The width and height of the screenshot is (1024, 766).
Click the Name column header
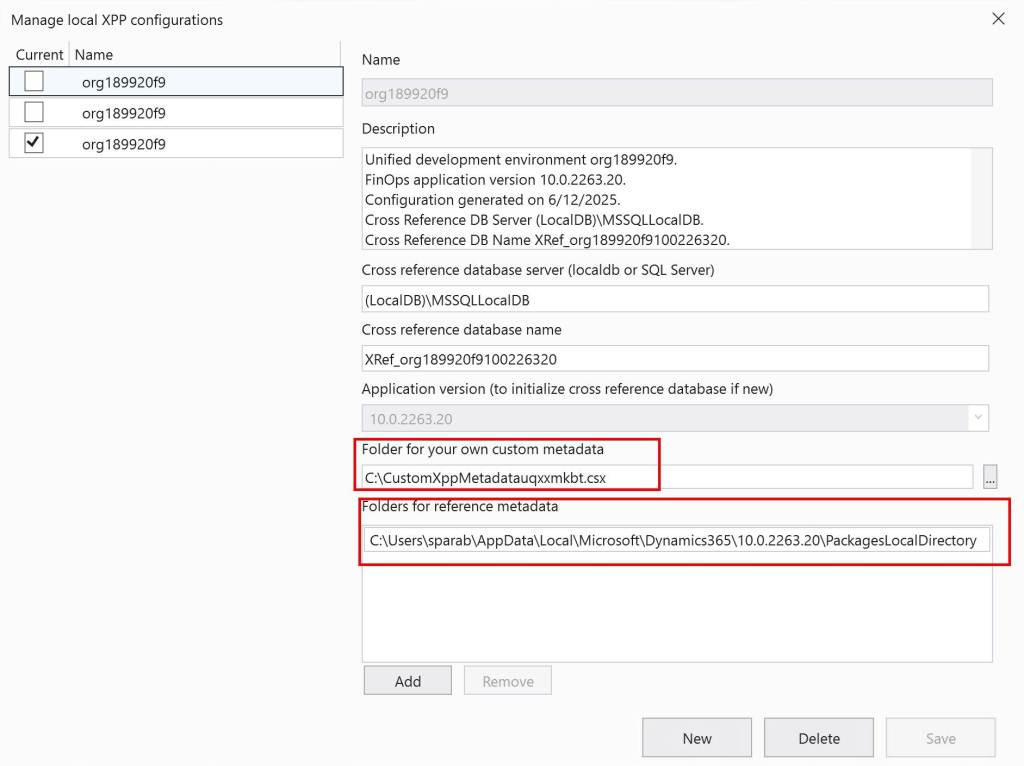94,55
